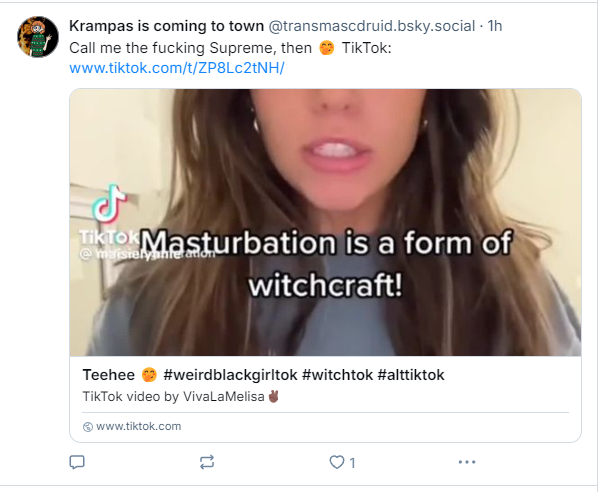The width and height of the screenshot is (608, 492).
Task: Click the face emoji in the post text
Action: click(x=326, y=48)
